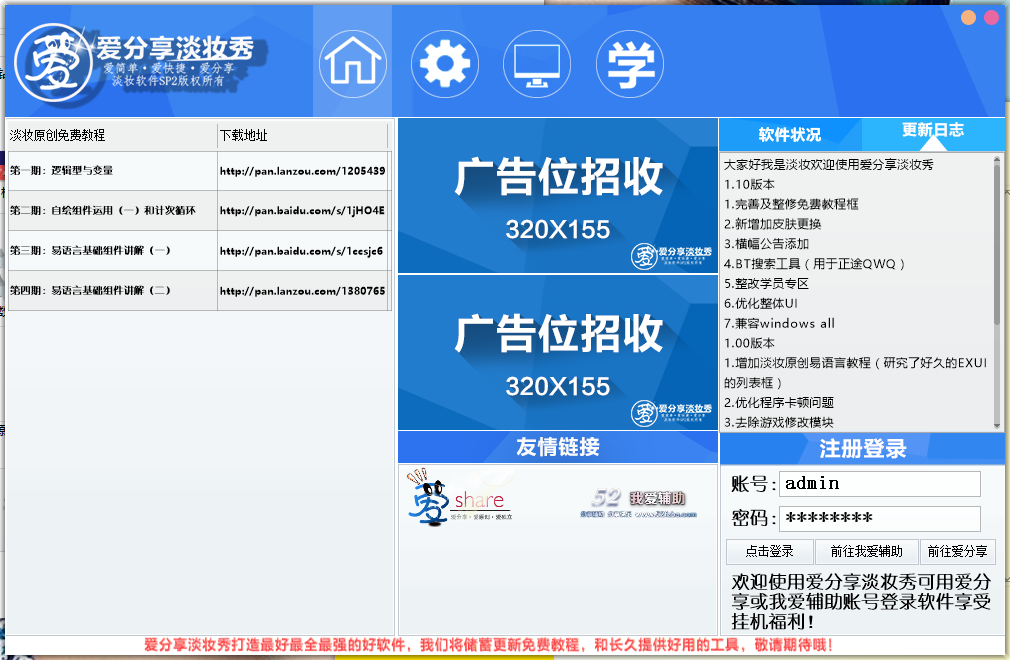Click the 友情链接 section header
Viewport: 1010px width, 660px height.
coord(558,447)
